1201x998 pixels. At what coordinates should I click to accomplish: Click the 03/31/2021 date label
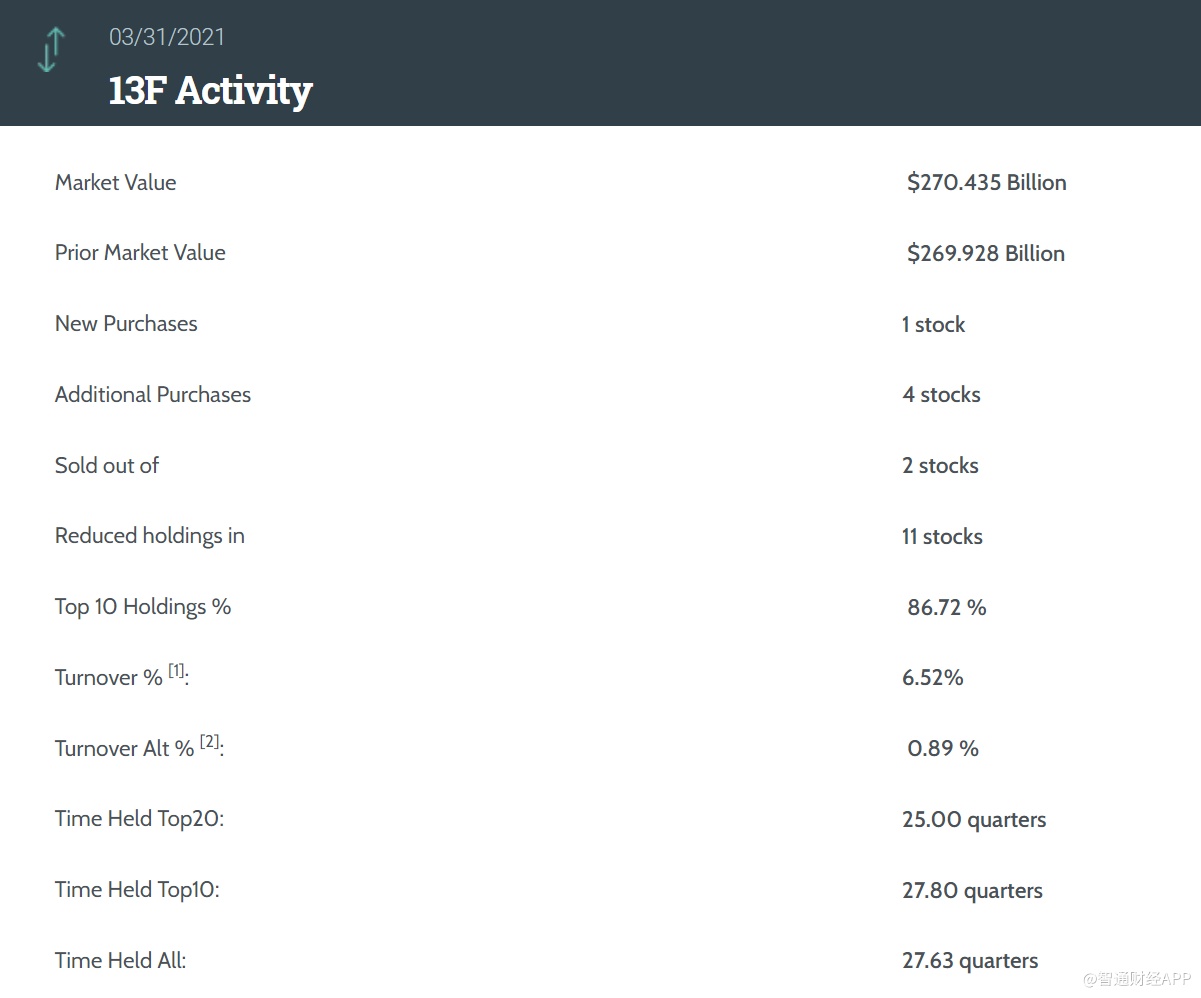click(167, 37)
